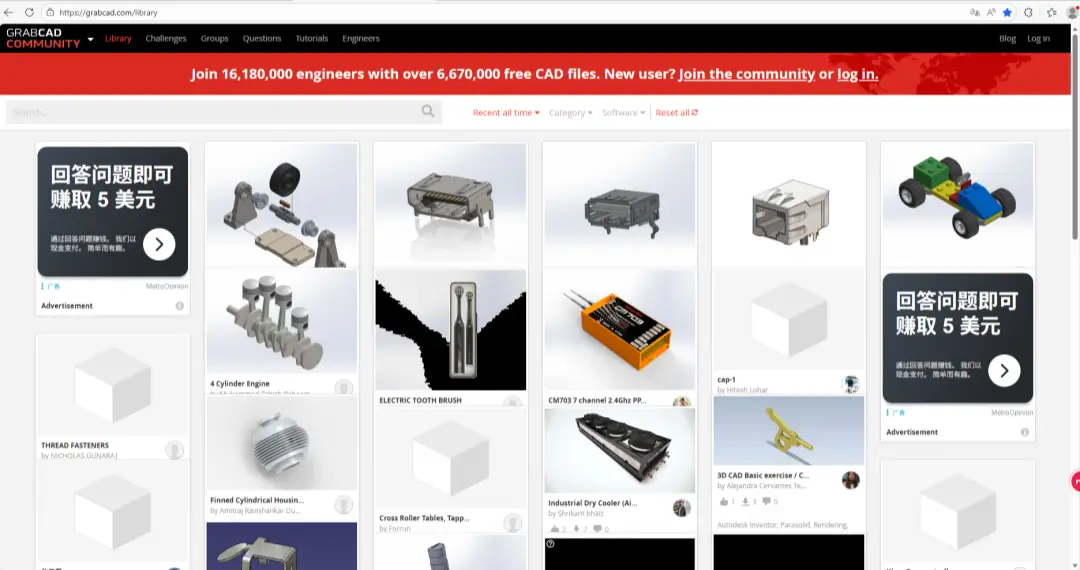Screen dimensions: 1080x570
Task: Open the 4 Cylinder Engine model thumbnail
Action: (x=281, y=322)
